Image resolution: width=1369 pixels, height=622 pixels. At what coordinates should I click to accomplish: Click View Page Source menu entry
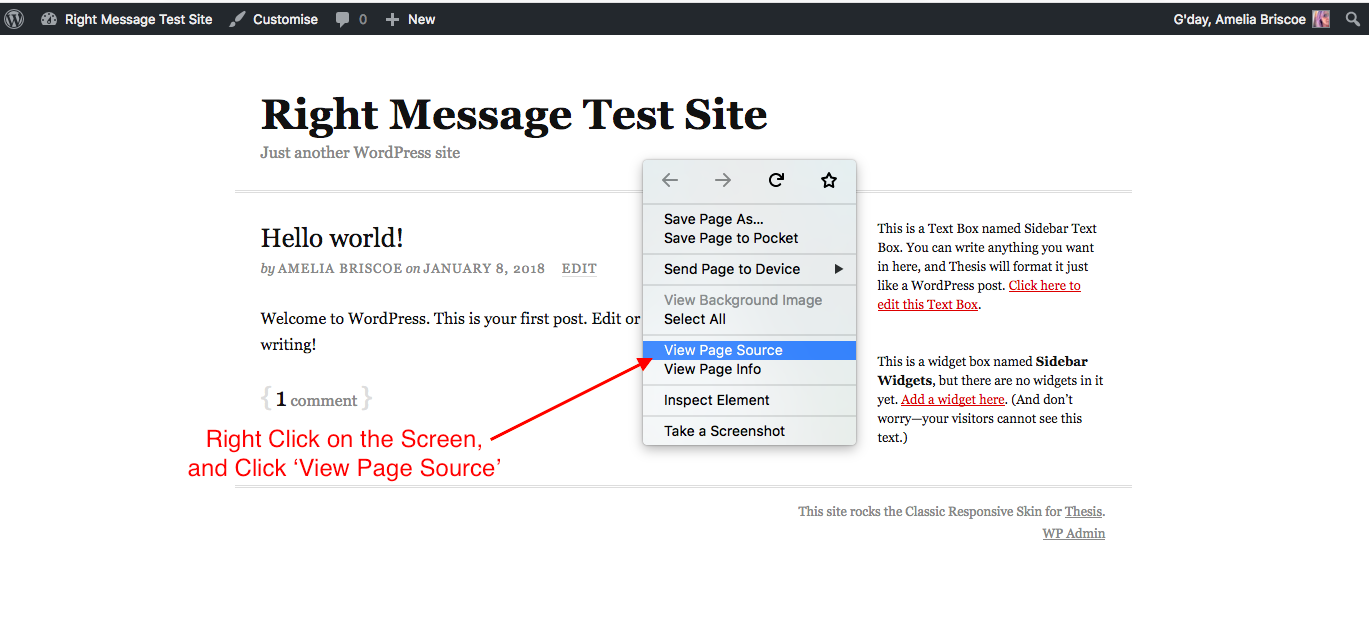749,350
